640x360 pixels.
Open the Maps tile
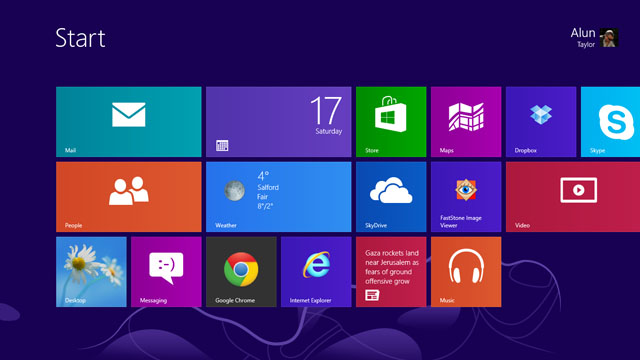[x=466, y=122]
